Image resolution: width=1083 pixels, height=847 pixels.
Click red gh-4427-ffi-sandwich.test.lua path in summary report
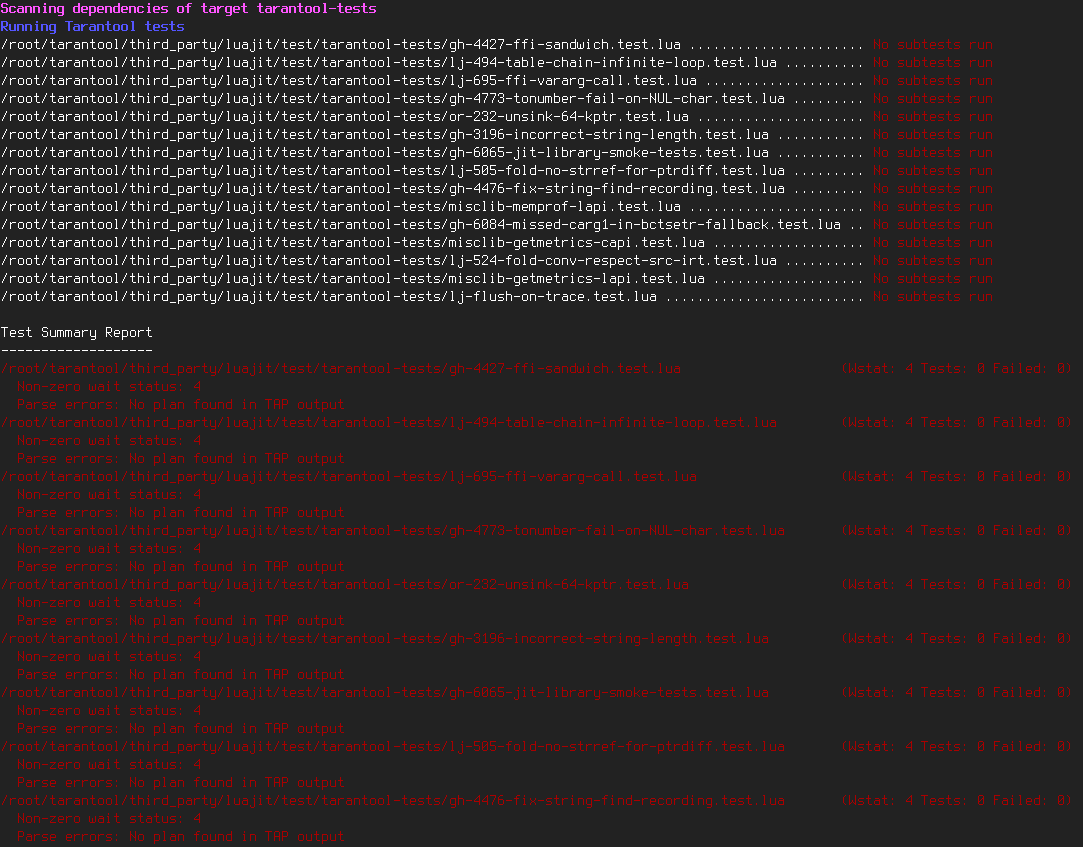(x=341, y=368)
